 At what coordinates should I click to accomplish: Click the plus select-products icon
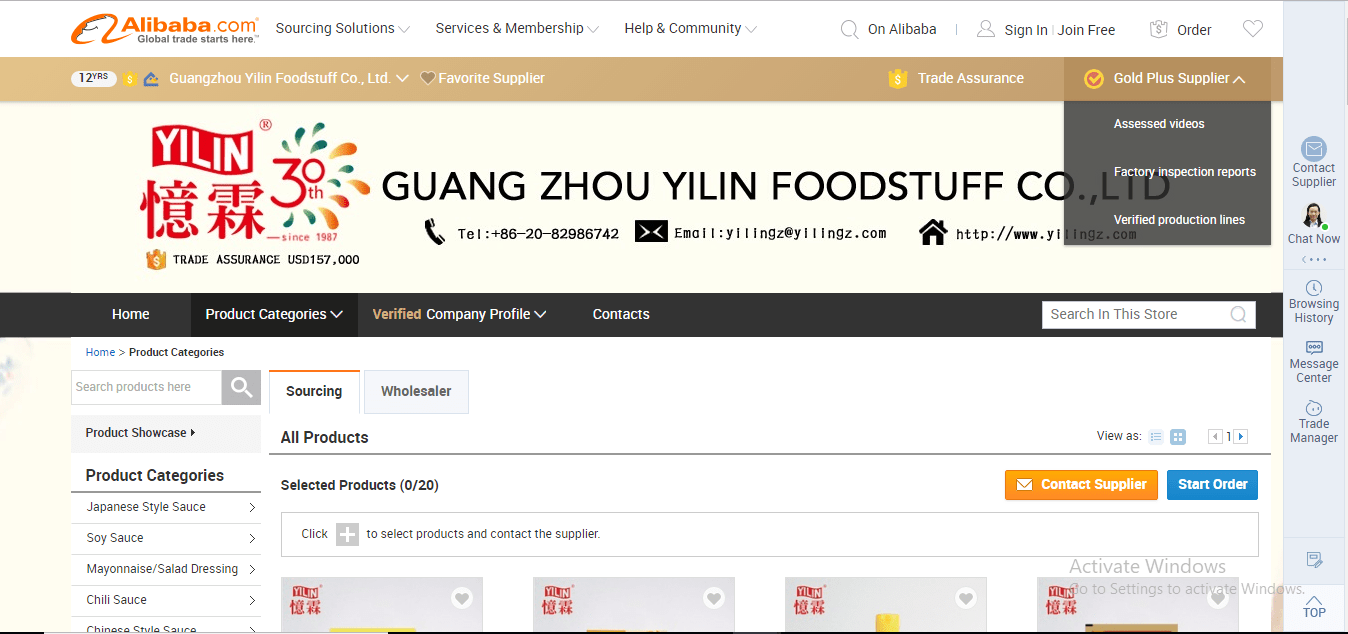(347, 534)
